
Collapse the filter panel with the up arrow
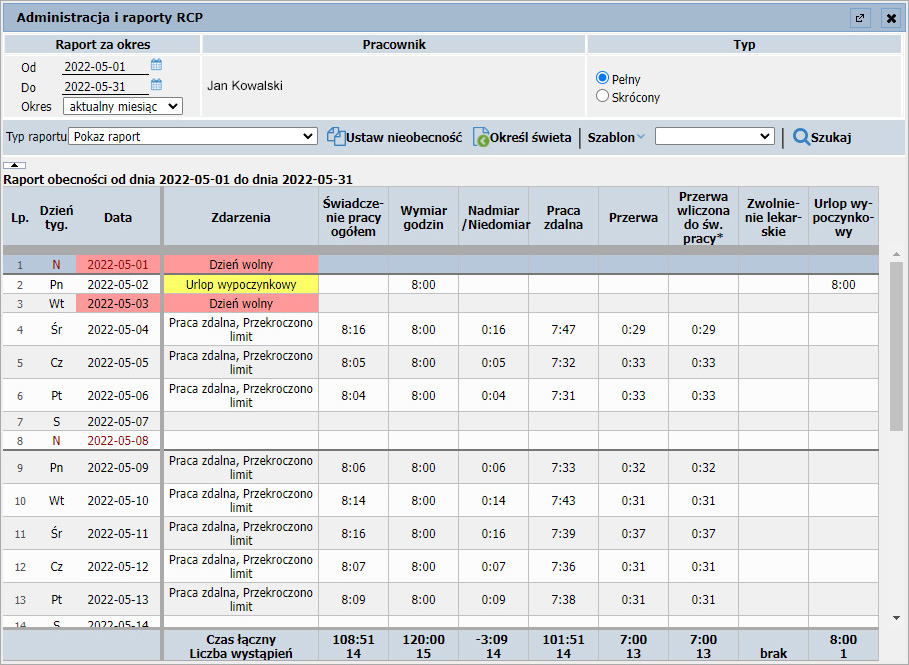pos(14,165)
